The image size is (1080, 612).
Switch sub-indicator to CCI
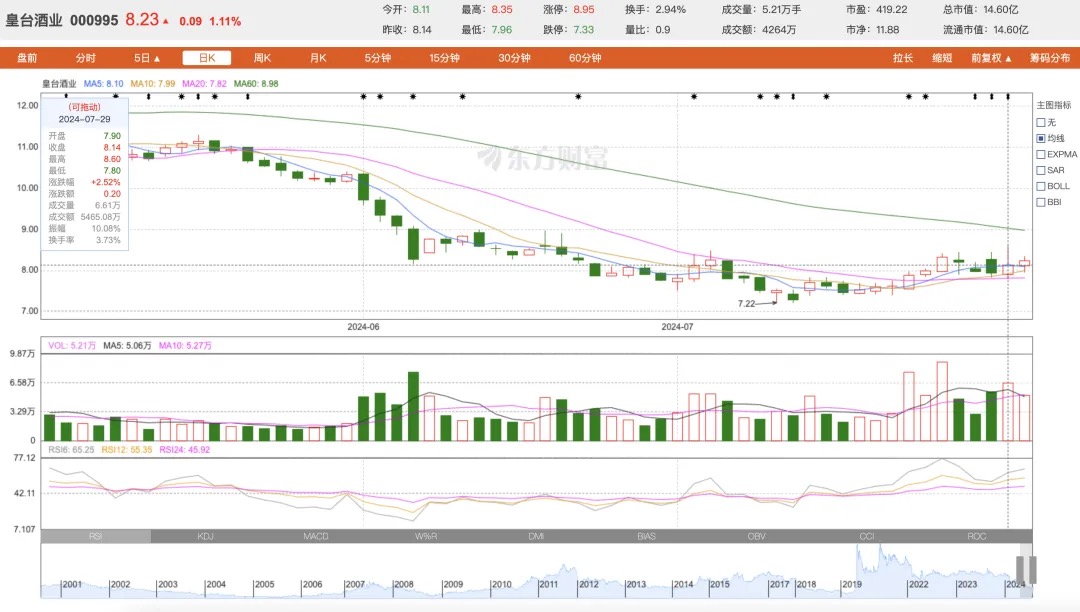[866, 536]
